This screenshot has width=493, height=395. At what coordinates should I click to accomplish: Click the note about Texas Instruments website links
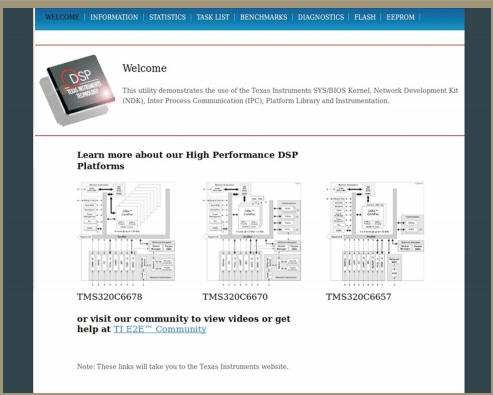(x=183, y=366)
